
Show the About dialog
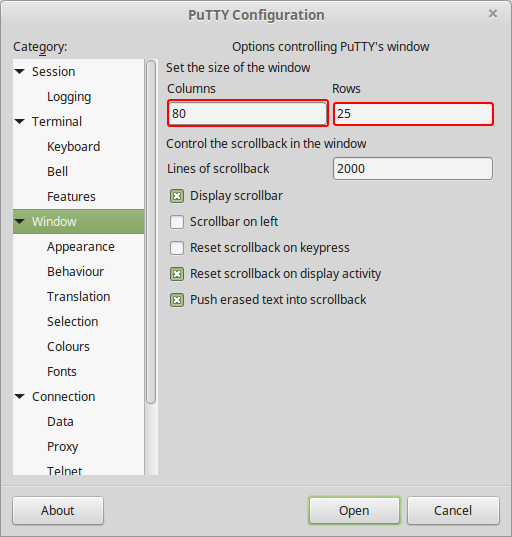click(x=58, y=510)
